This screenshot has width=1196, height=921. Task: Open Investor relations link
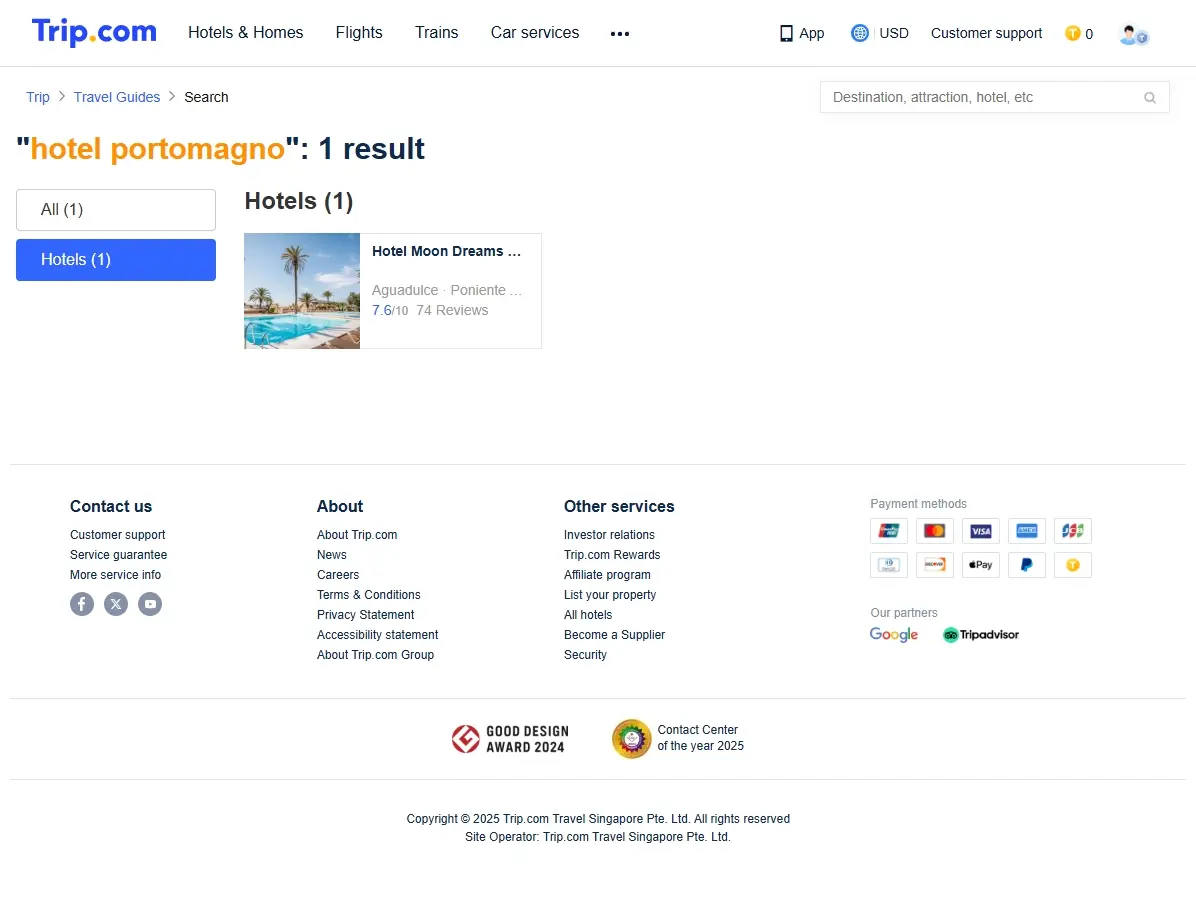[609, 535]
